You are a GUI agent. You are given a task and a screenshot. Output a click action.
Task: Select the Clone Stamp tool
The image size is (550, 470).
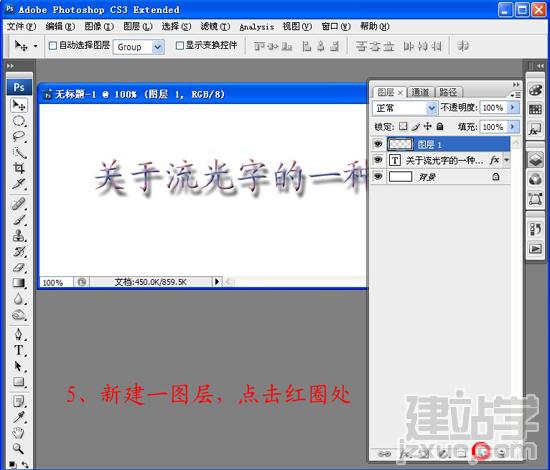(x=19, y=236)
